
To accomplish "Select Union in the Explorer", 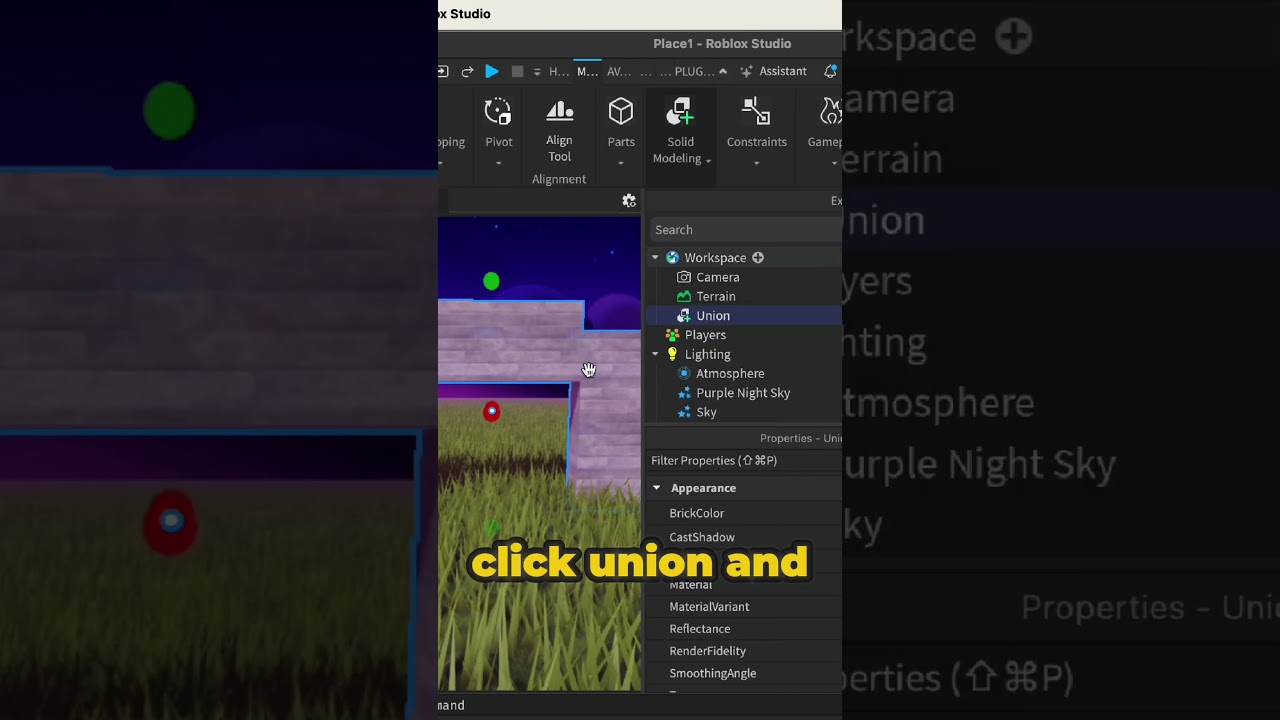I will click(x=713, y=316).
